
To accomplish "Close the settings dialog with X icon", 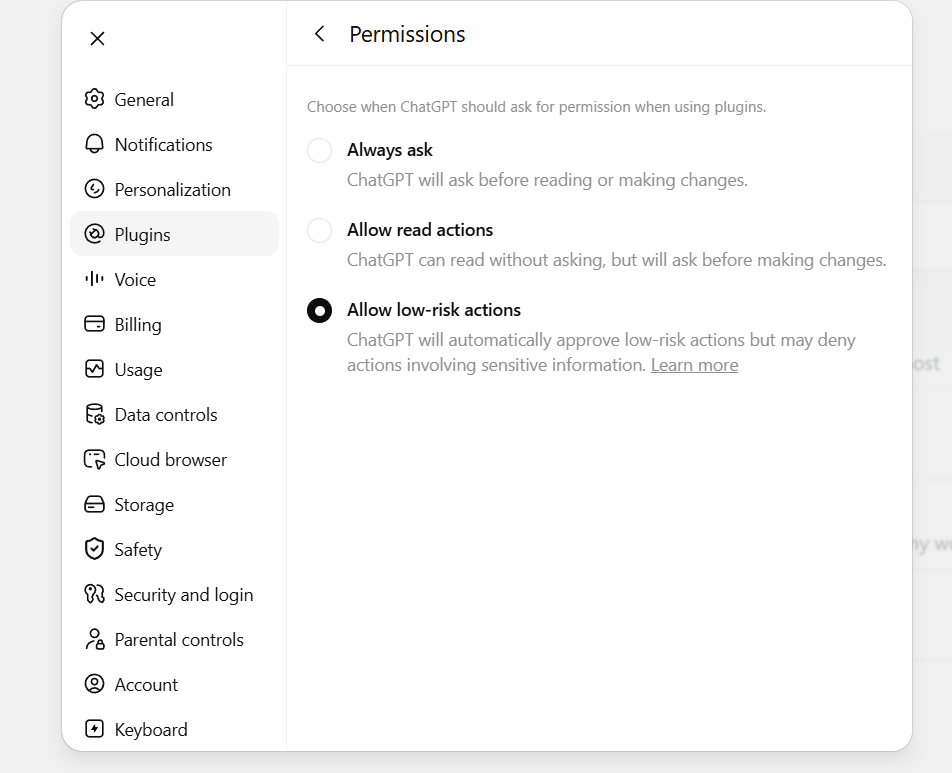I will [x=97, y=38].
